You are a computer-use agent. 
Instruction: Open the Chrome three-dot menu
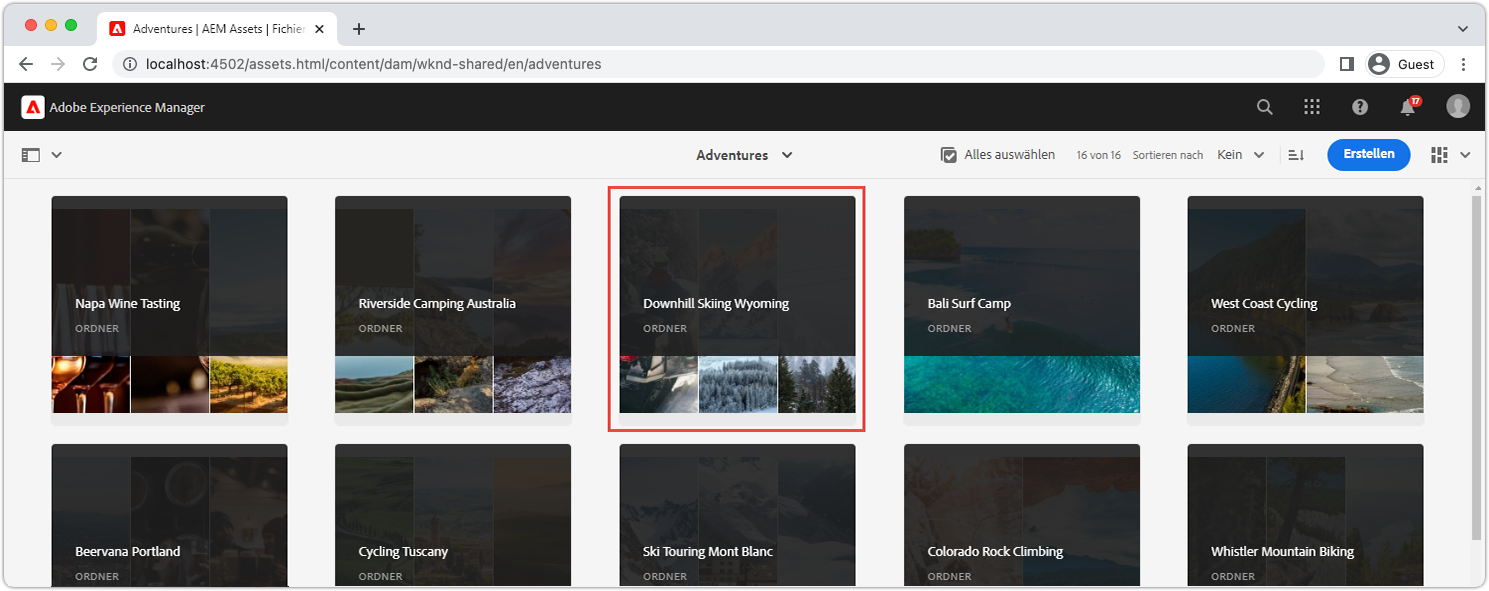(x=1464, y=64)
